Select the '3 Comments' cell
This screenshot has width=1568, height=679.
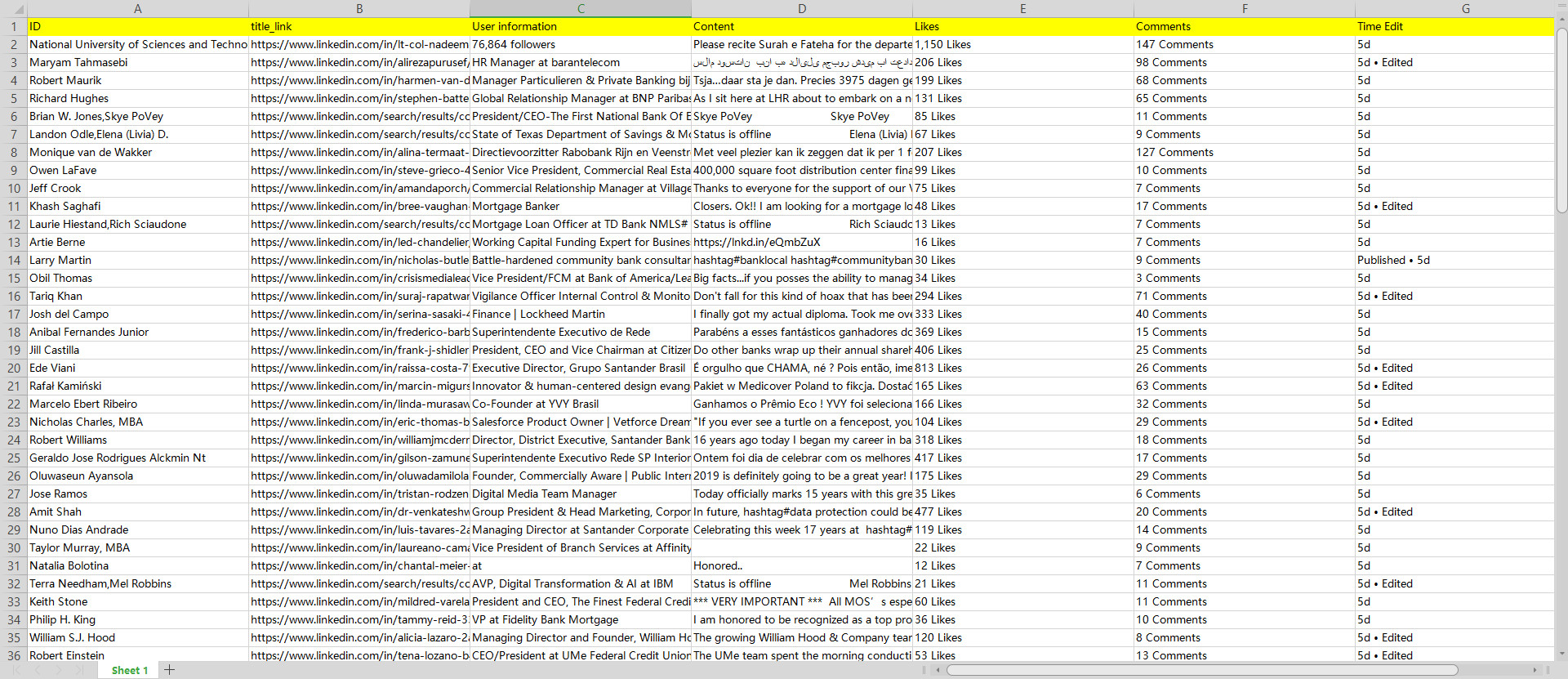(1245, 278)
